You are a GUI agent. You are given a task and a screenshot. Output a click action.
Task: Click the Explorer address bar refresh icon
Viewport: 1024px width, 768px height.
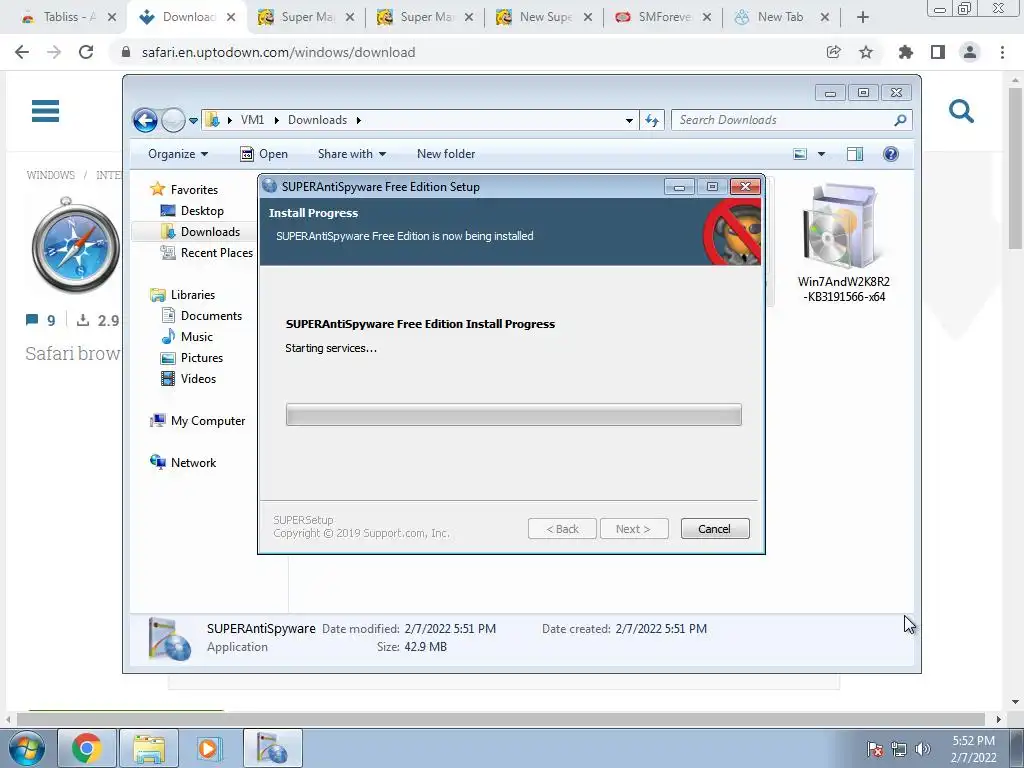pos(652,120)
